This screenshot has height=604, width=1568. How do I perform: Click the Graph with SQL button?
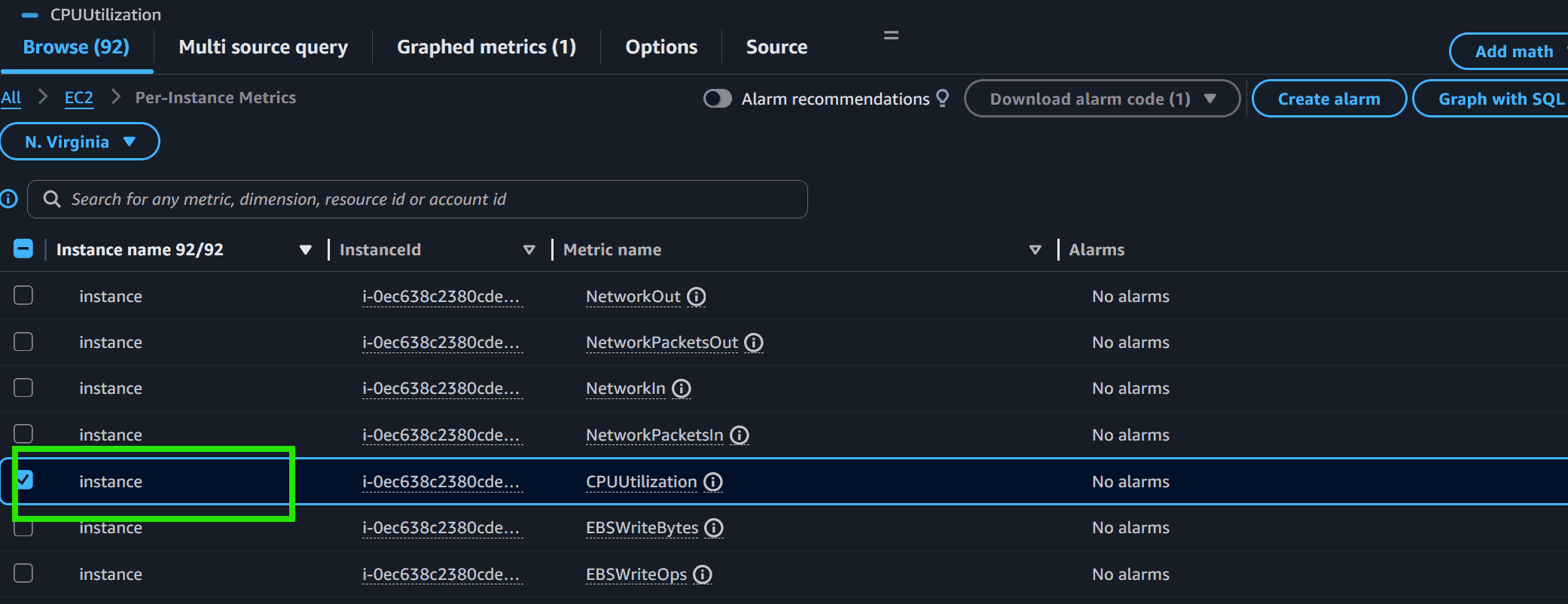pyautogui.click(x=1491, y=99)
